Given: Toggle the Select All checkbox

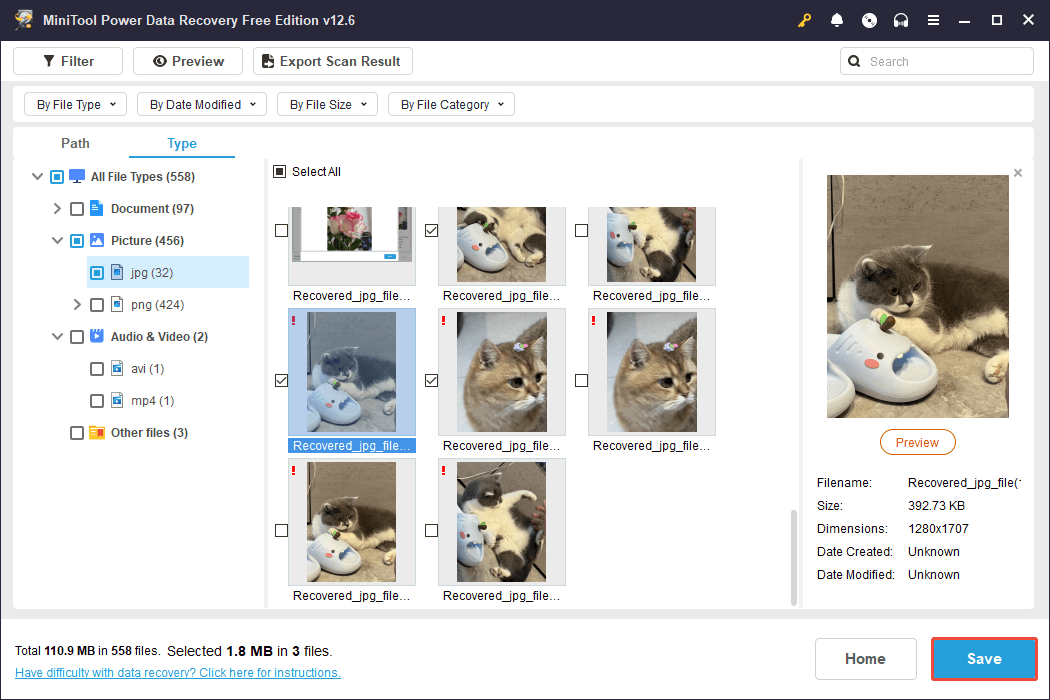Looking at the screenshot, I should point(280,172).
